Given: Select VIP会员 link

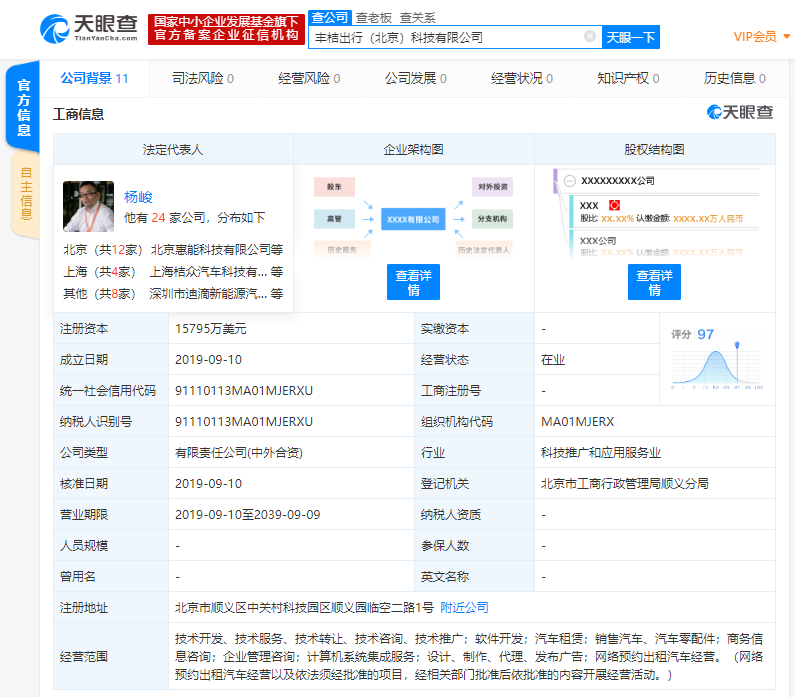Looking at the screenshot, I should point(754,36).
